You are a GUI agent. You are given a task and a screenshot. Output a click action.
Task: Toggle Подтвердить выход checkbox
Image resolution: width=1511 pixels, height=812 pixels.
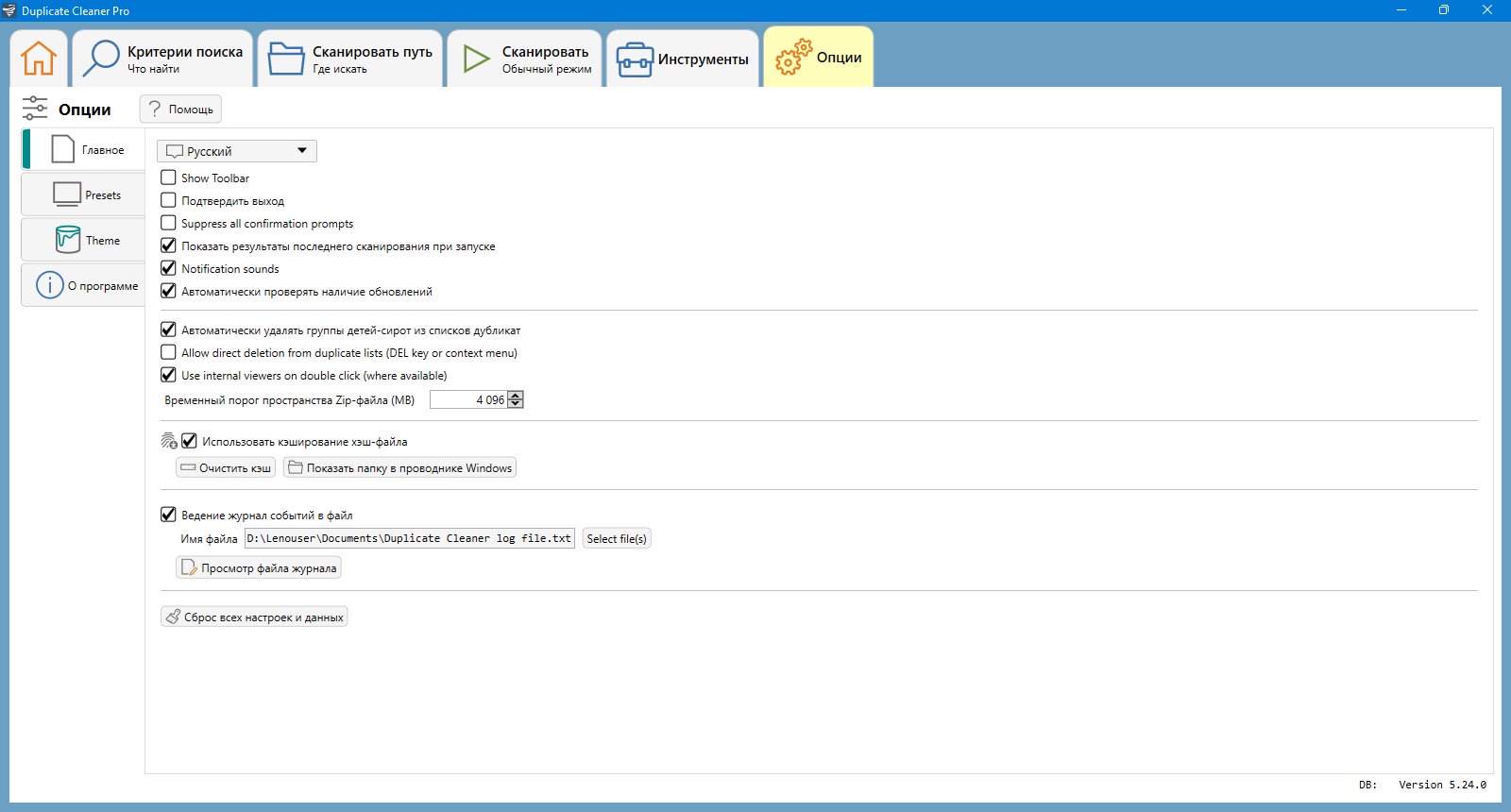click(x=168, y=200)
